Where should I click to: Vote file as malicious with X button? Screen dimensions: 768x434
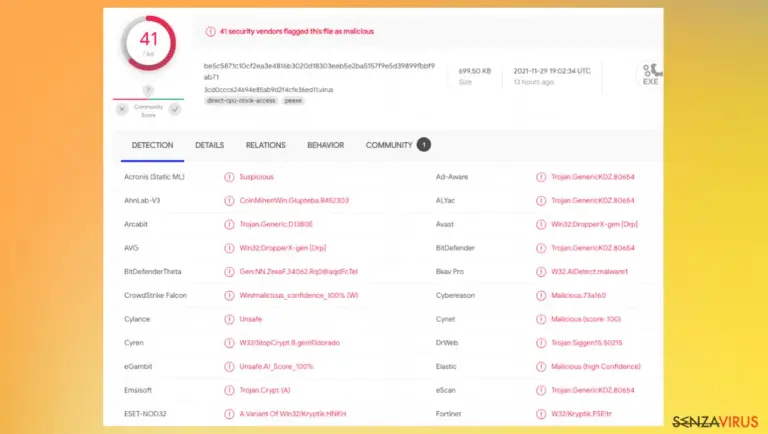[x=122, y=109]
